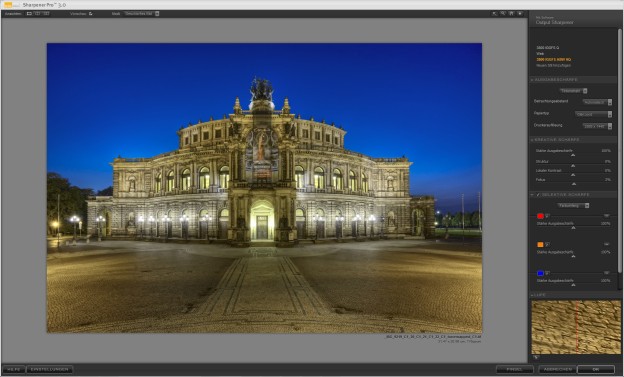Click the Lupe magnified preview thumbnail
Screen dimensions: 624x377
tap(576, 327)
